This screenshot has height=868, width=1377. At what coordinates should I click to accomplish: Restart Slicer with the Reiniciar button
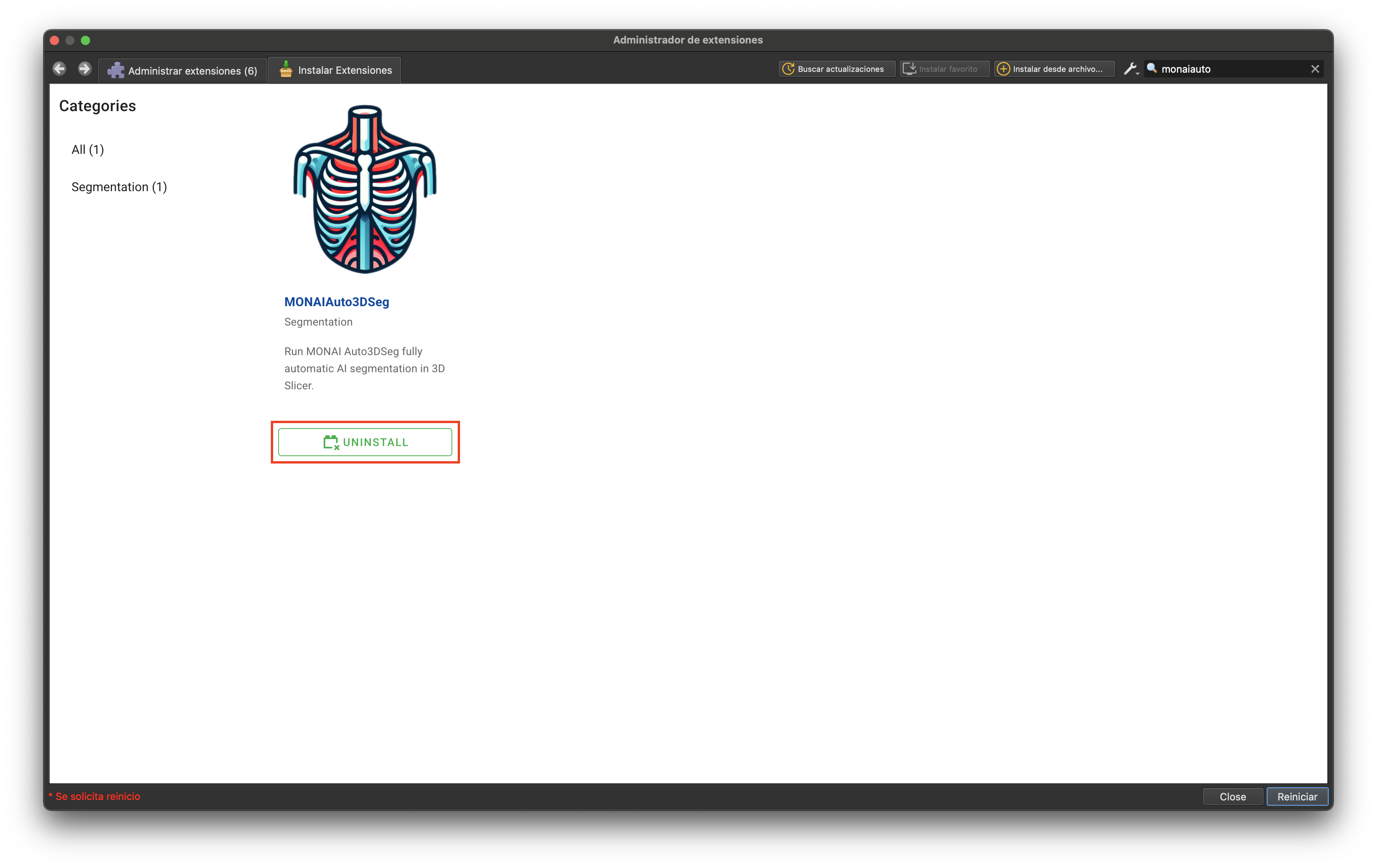pyautogui.click(x=1297, y=796)
